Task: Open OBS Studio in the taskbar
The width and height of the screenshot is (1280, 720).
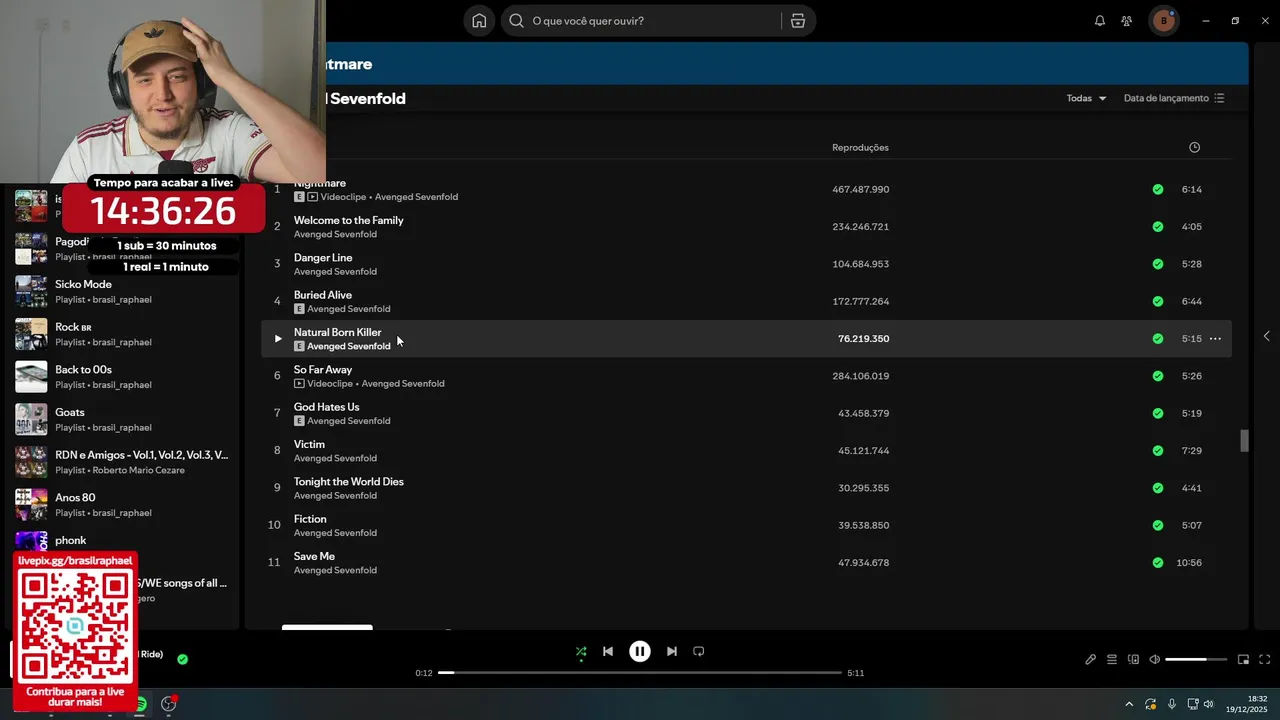Action: 168,704
